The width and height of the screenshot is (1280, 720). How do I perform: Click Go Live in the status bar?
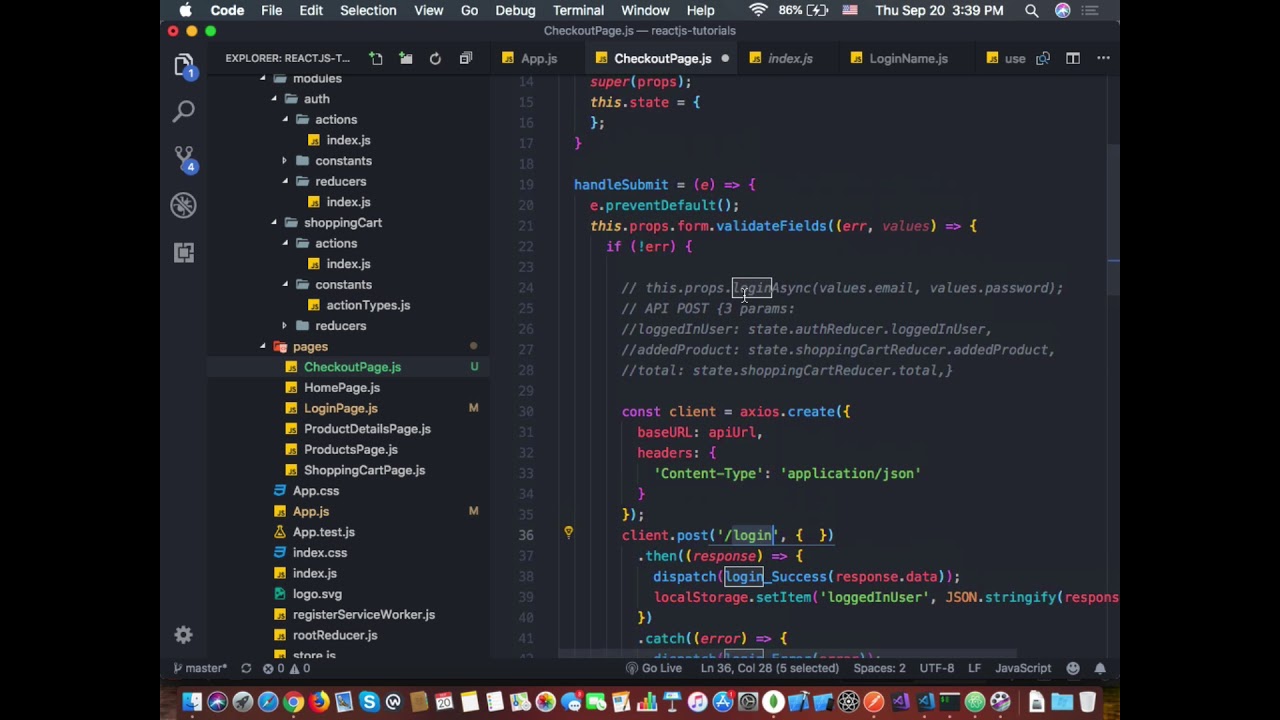point(654,668)
